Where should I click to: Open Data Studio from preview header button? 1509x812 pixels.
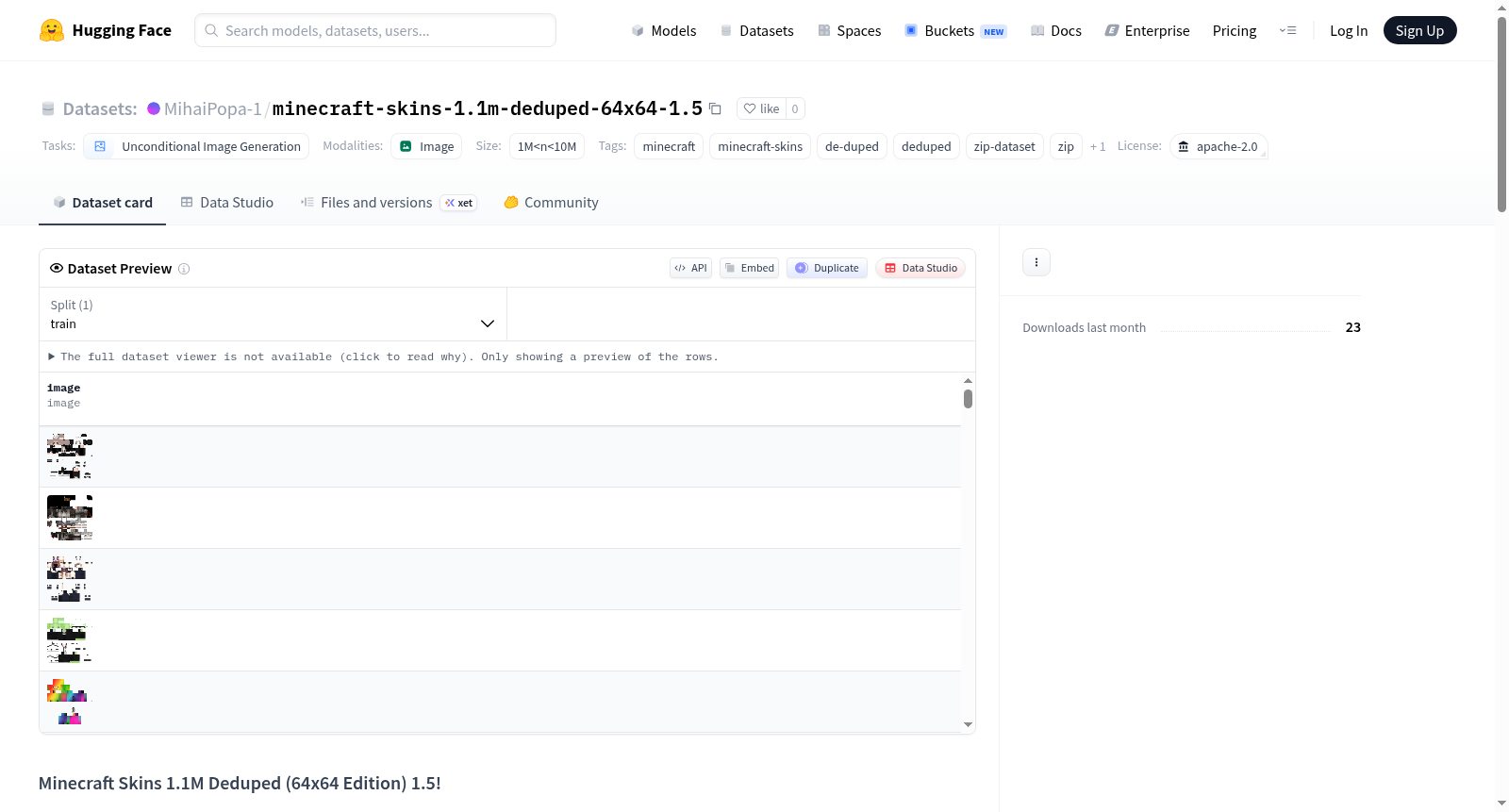[920, 268]
